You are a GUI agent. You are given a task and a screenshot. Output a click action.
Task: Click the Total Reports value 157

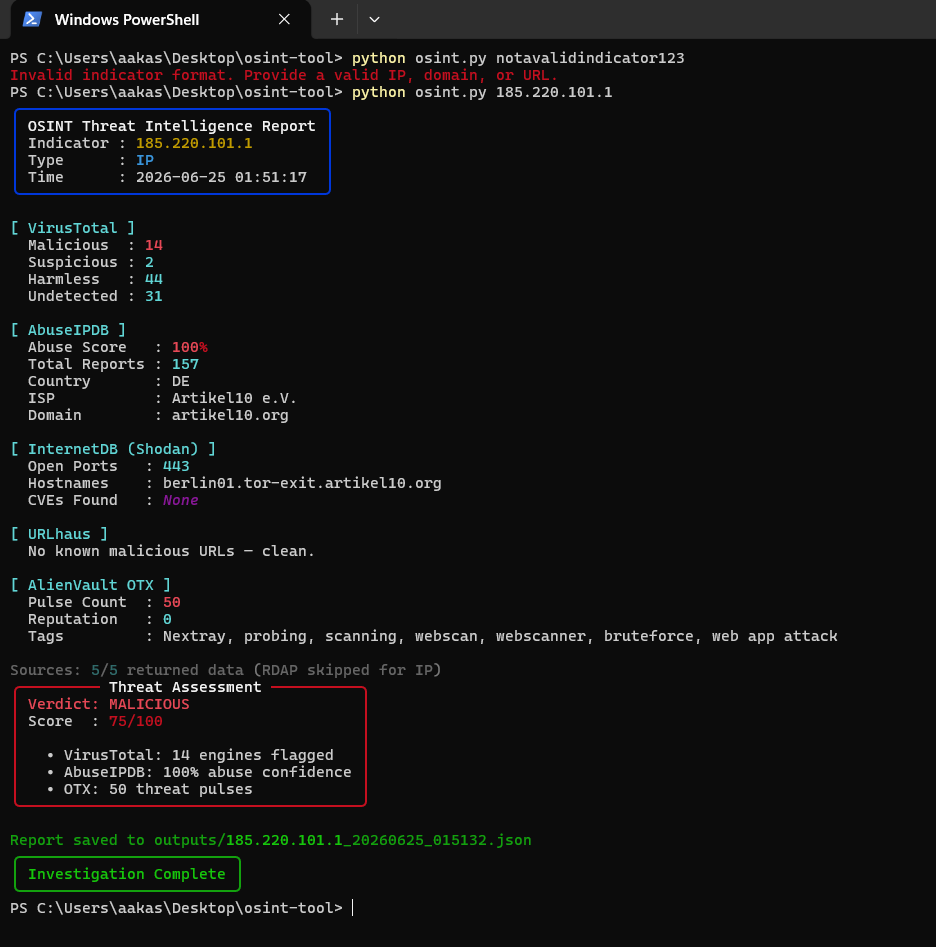tap(185, 364)
